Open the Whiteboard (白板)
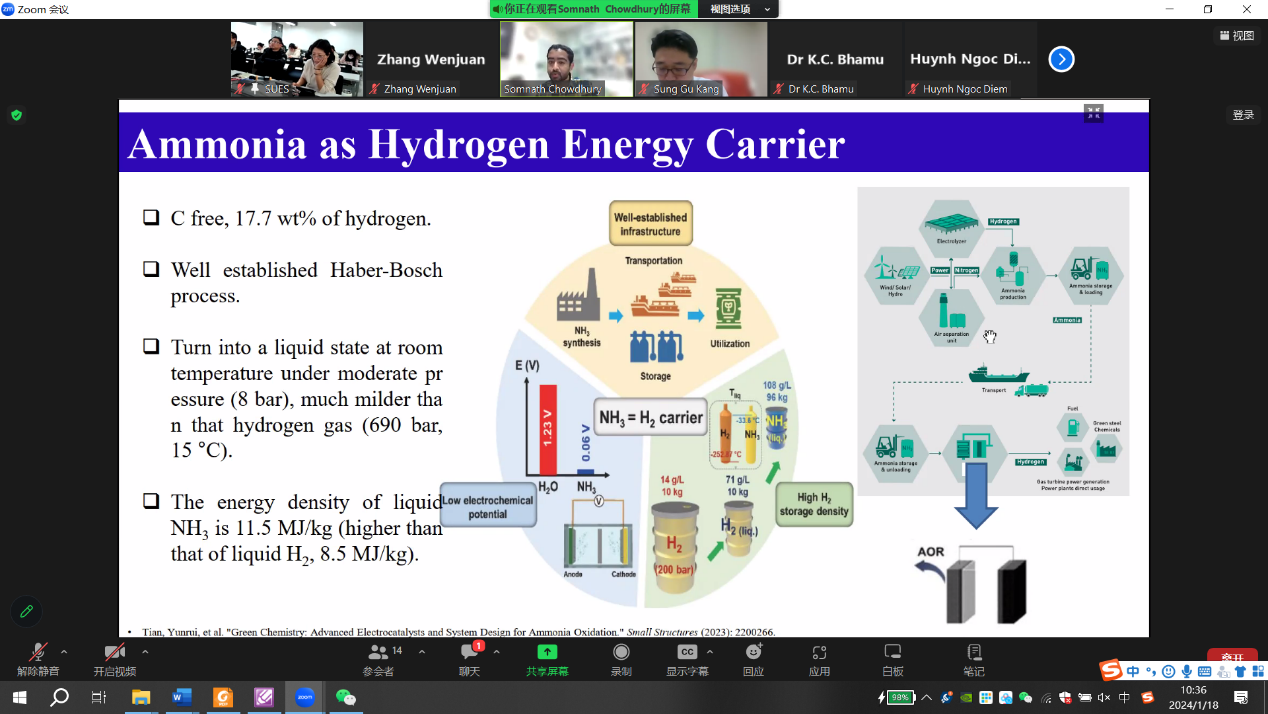This screenshot has height=714, width=1268. (893, 657)
